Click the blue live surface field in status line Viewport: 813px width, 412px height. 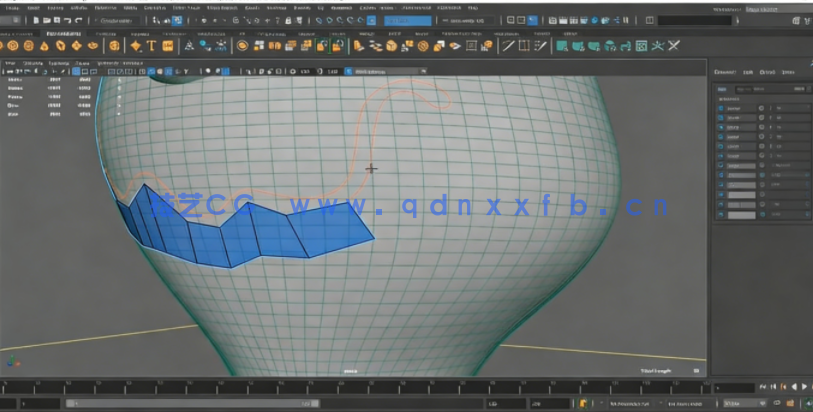pyautogui.click(x=408, y=20)
